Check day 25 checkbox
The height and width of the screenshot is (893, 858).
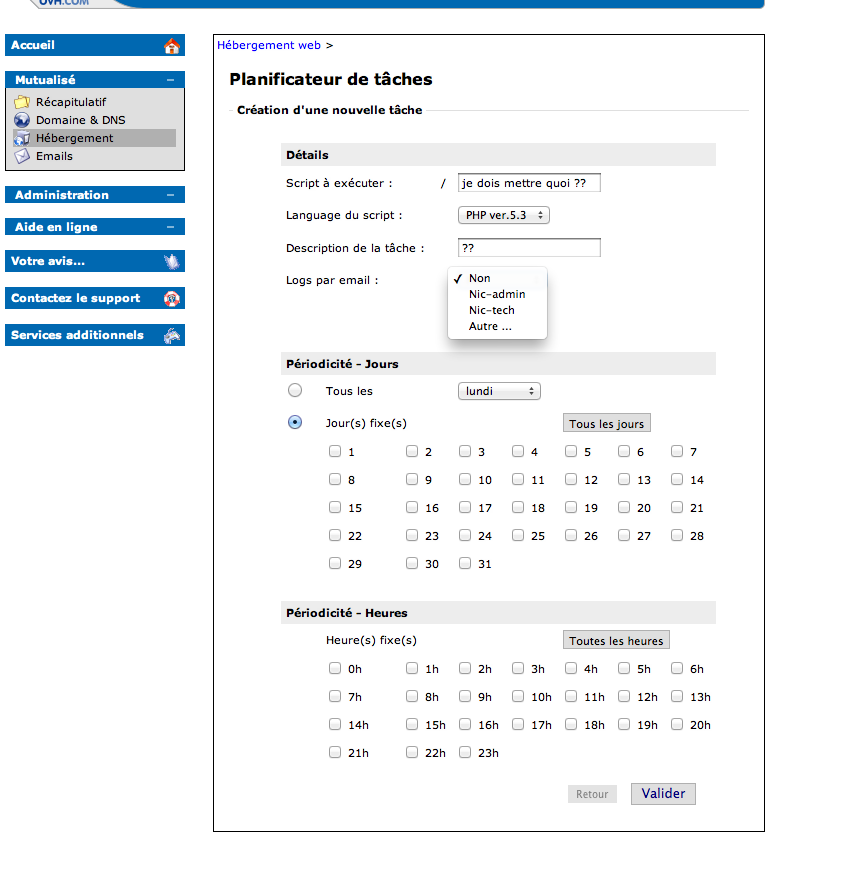(x=518, y=535)
